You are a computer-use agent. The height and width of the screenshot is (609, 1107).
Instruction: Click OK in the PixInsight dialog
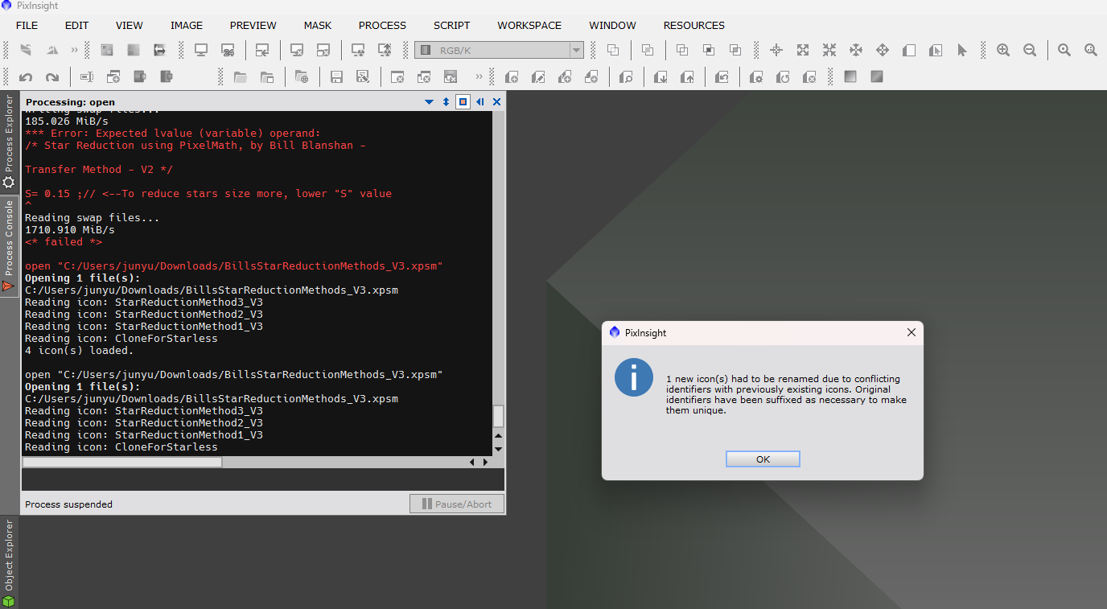point(763,459)
